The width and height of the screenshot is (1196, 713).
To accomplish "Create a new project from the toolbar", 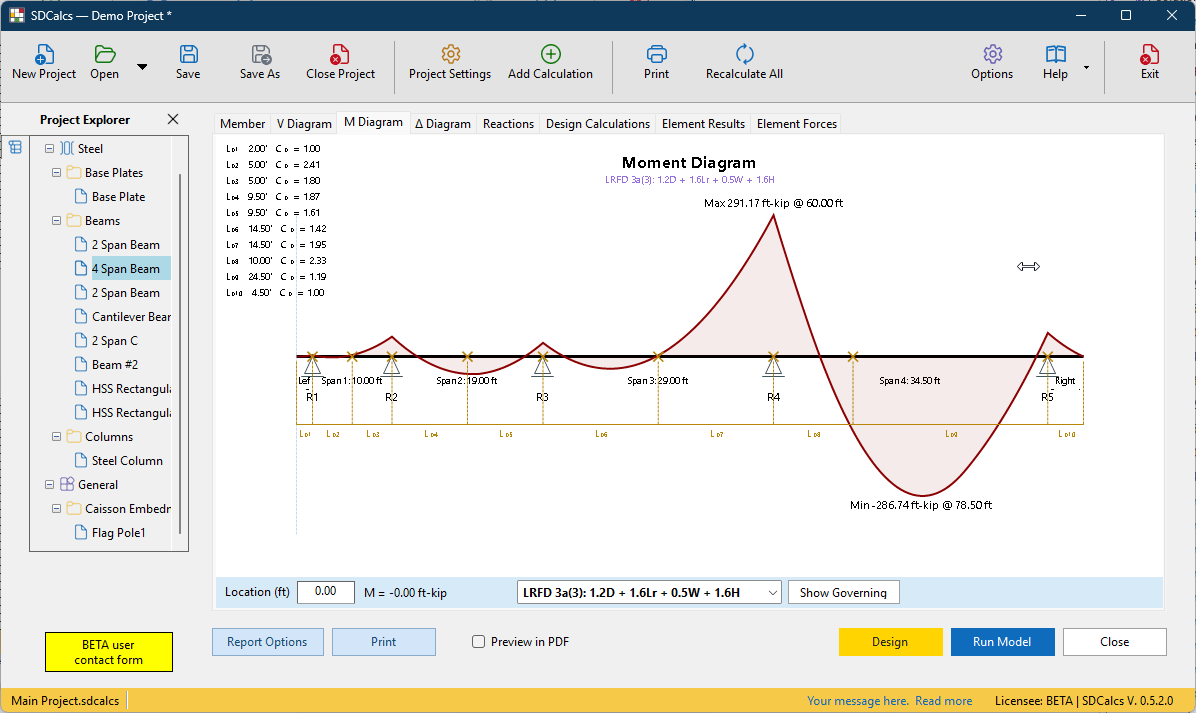I will 44,62.
